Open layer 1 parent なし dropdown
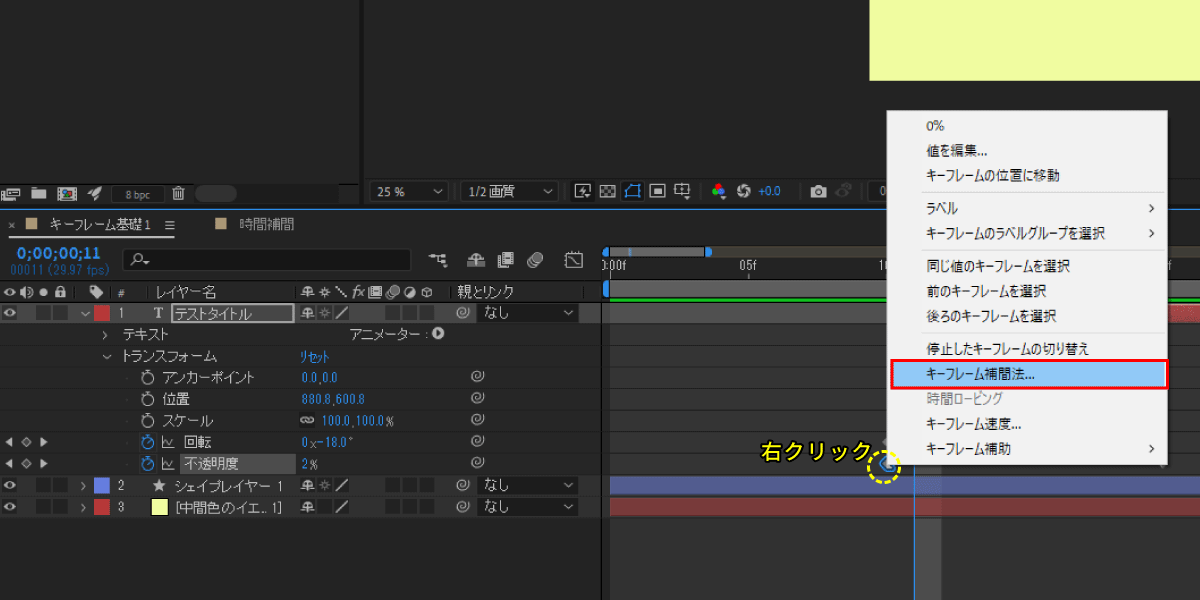The width and height of the screenshot is (1200, 600). coord(528,313)
